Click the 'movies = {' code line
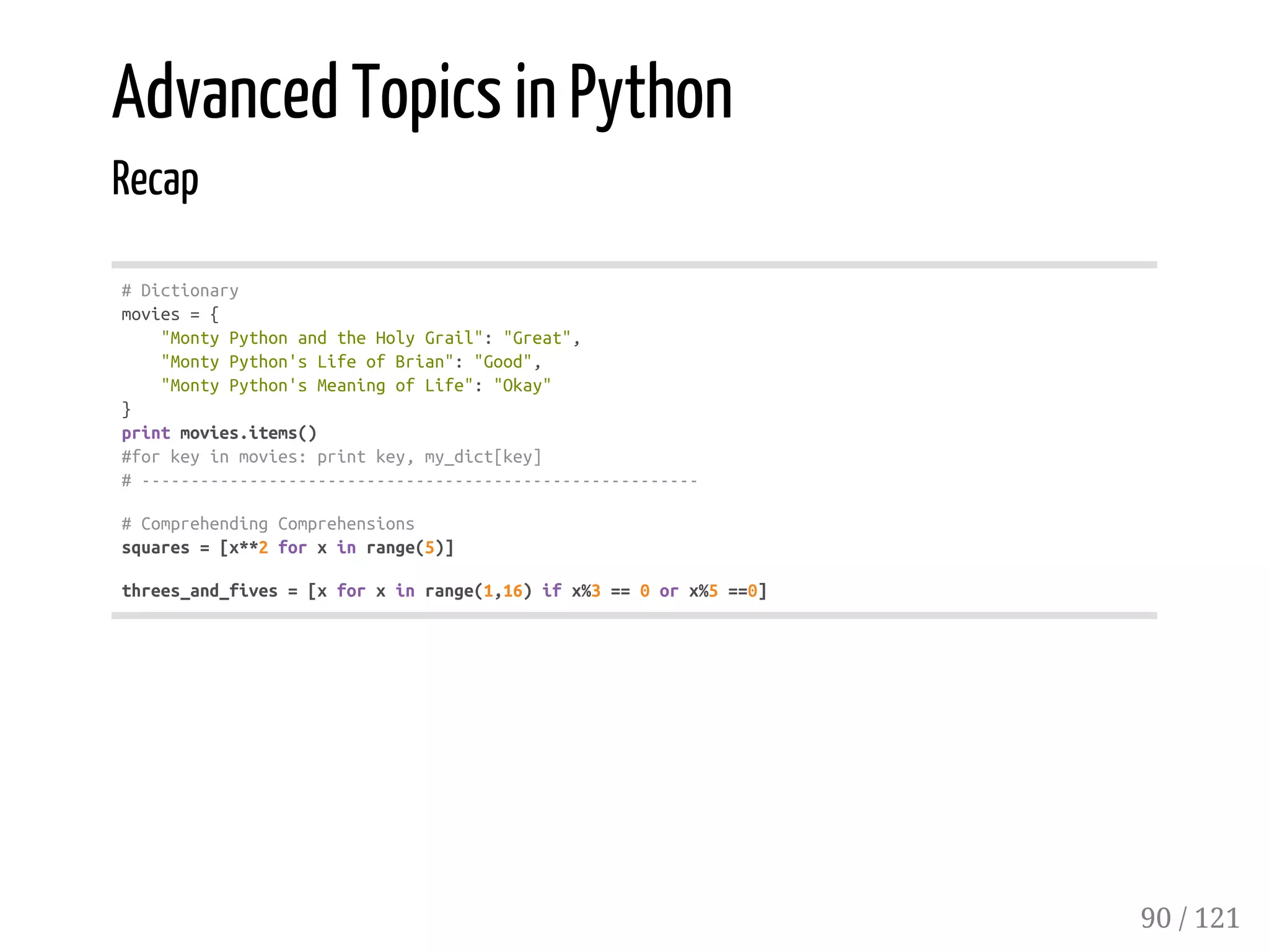 point(170,315)
